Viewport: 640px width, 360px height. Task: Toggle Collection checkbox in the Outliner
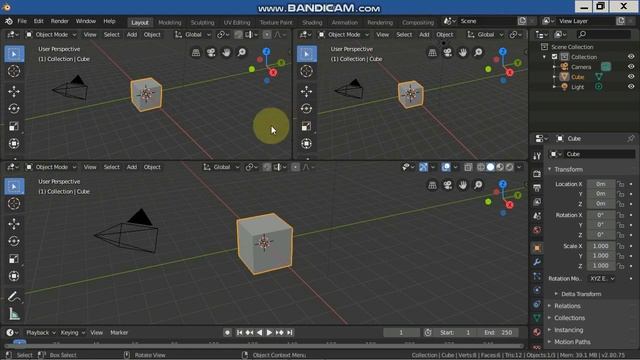554,57
